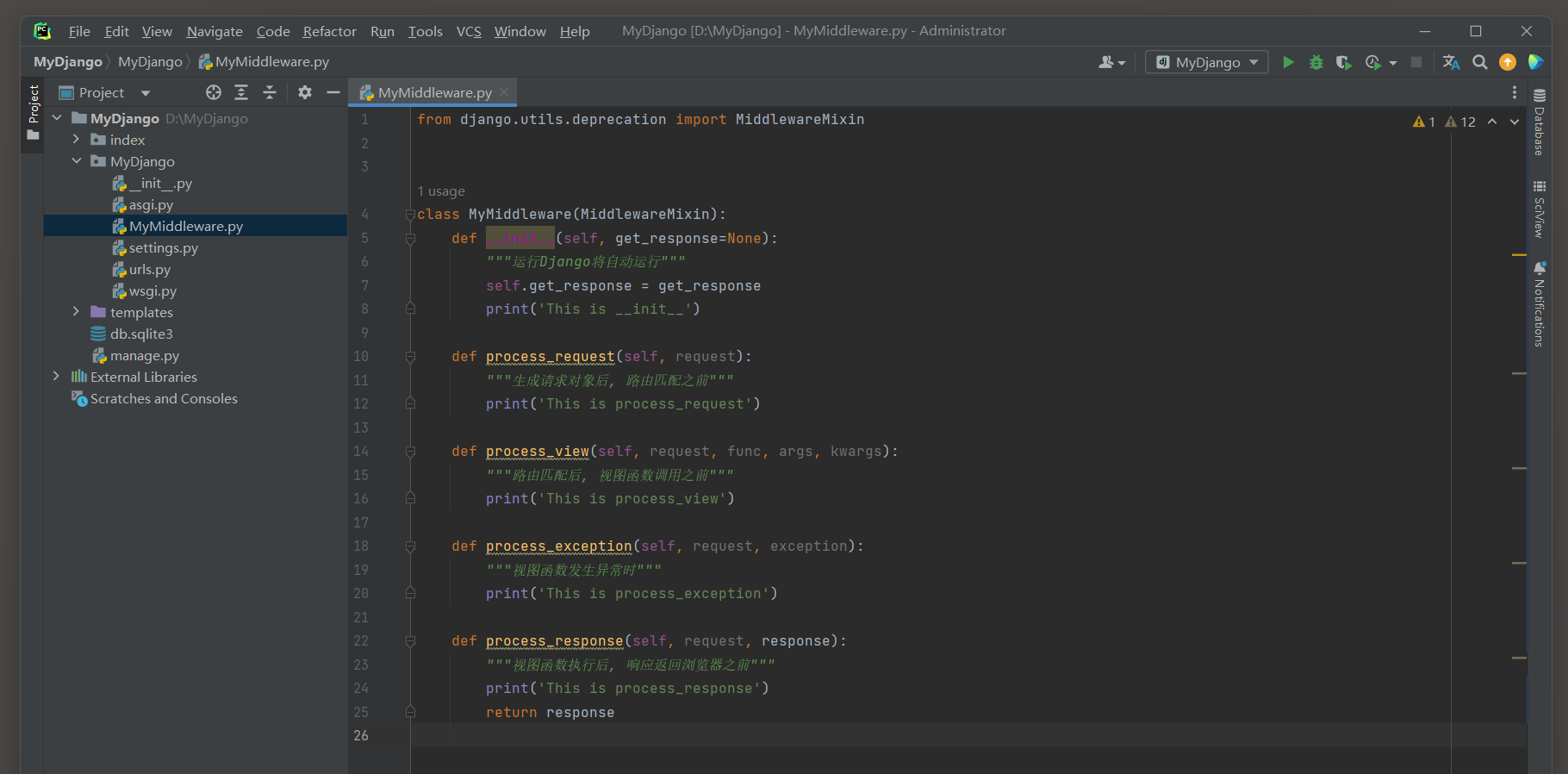
Task: Open the Notifications tool window
Action: pos(1539,304)
